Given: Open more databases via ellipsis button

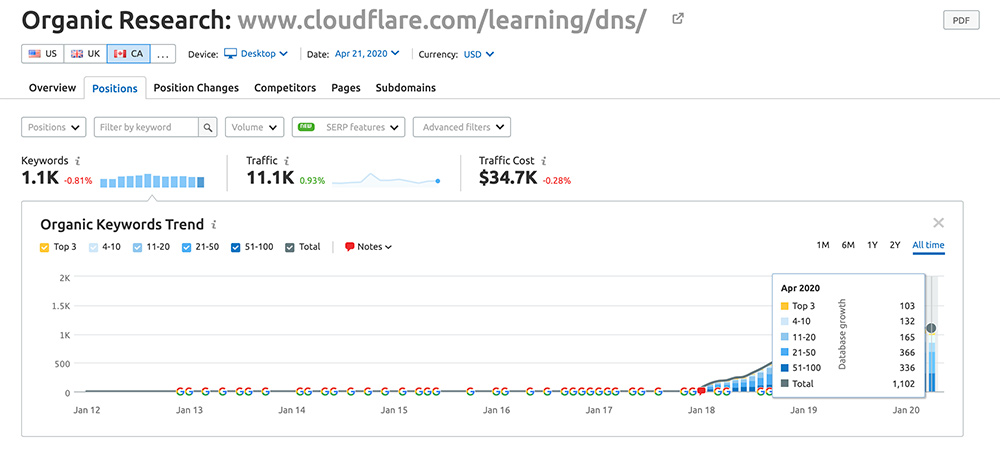Looking at the screenshot, I should click(x=163, y=54).
